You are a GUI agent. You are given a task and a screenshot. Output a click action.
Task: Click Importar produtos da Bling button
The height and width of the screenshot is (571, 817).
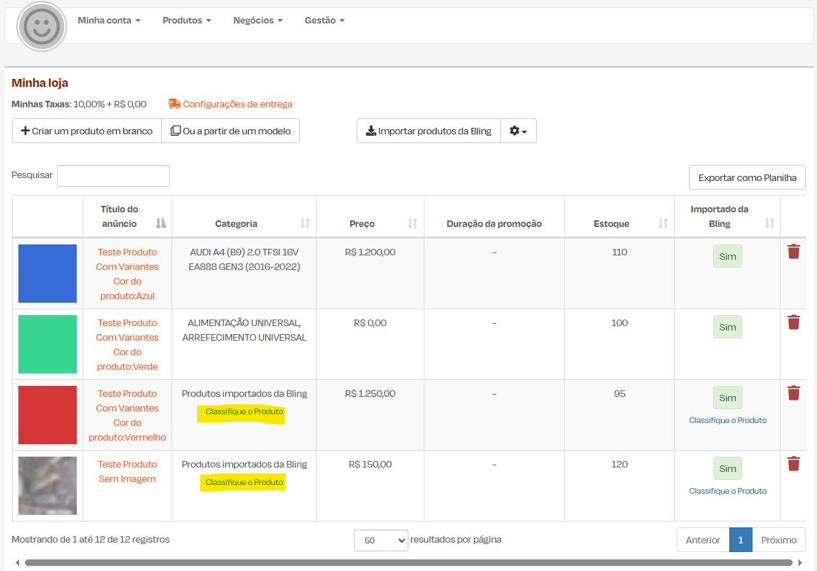[x=428, y=131]
